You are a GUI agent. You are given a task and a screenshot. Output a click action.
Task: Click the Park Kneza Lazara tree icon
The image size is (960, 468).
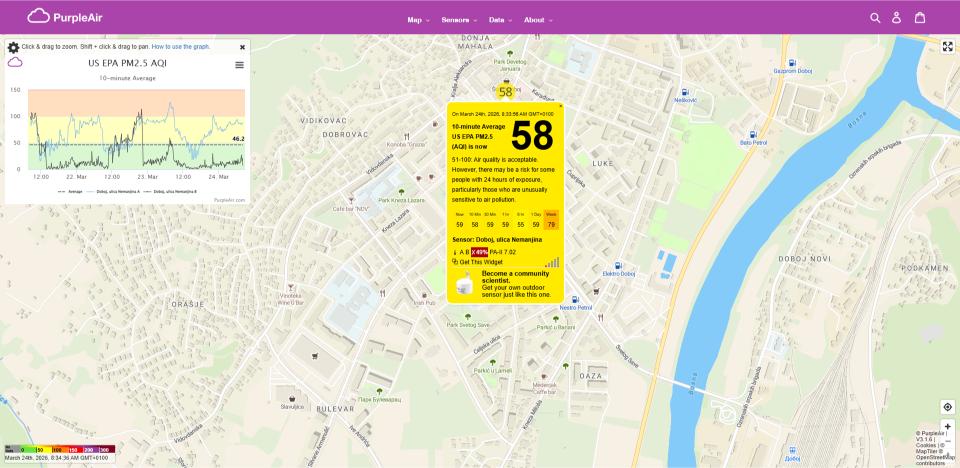click(x=401, y=192)
